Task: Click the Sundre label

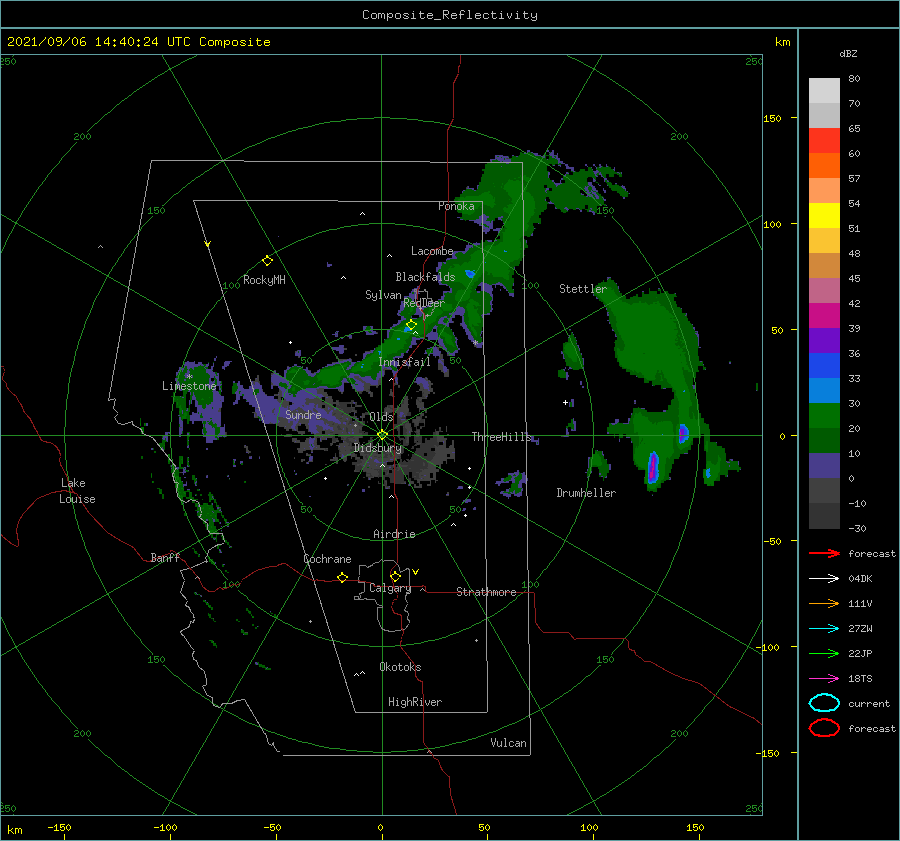Action: pos(303,414)
